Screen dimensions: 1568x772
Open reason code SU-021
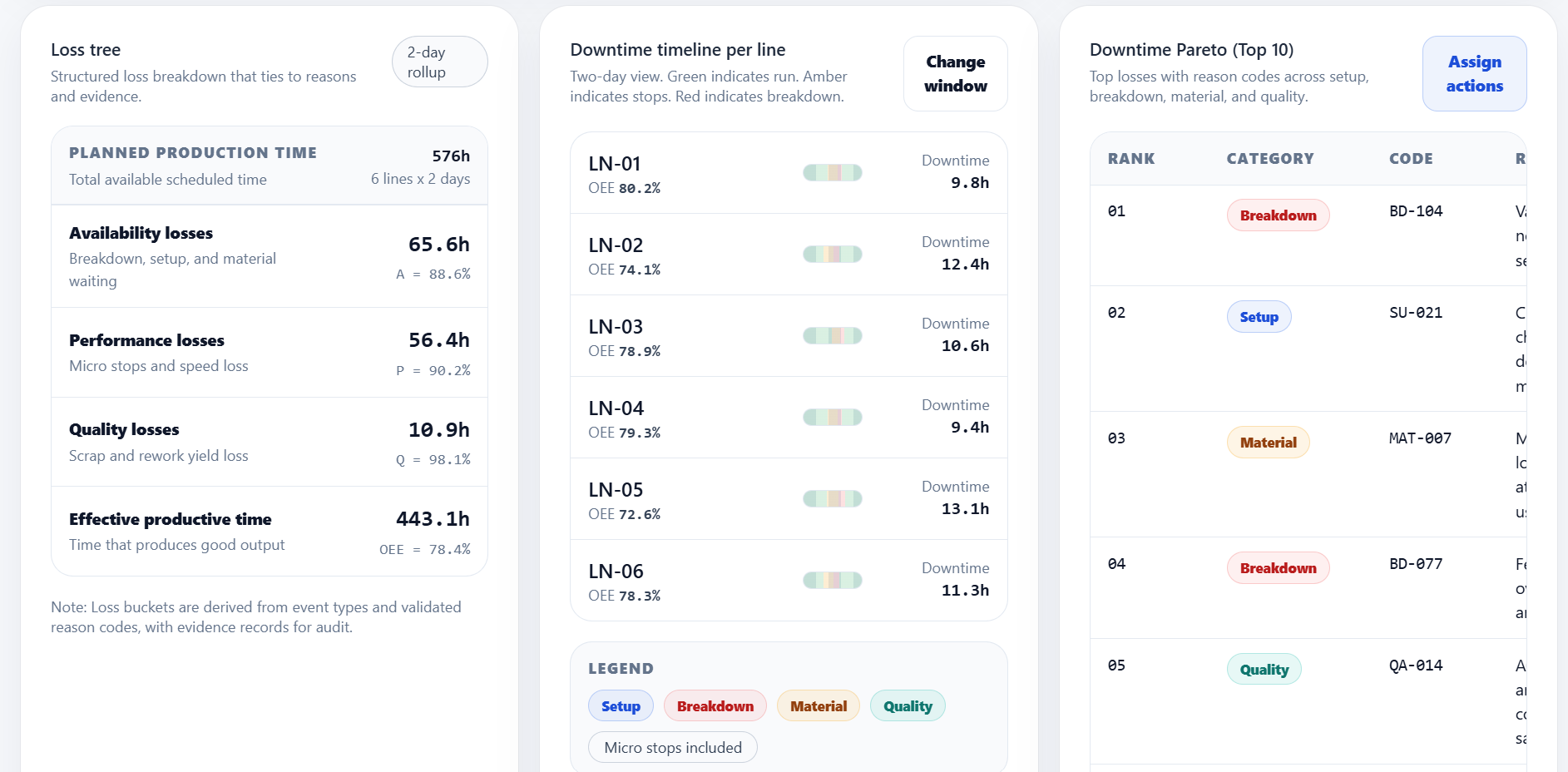pos(1415,313)
